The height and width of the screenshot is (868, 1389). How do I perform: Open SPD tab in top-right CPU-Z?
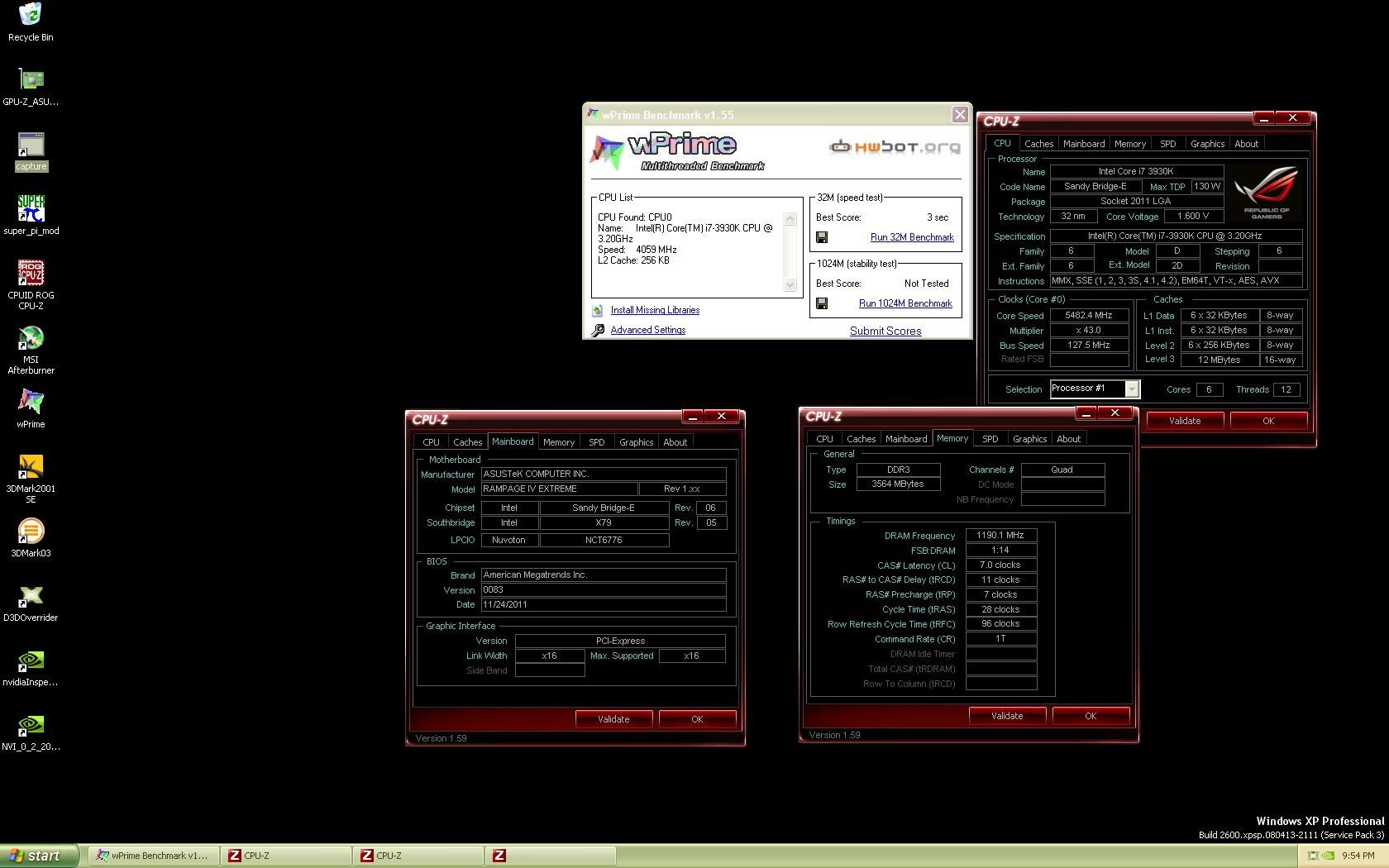click(x=1167, y=144)
